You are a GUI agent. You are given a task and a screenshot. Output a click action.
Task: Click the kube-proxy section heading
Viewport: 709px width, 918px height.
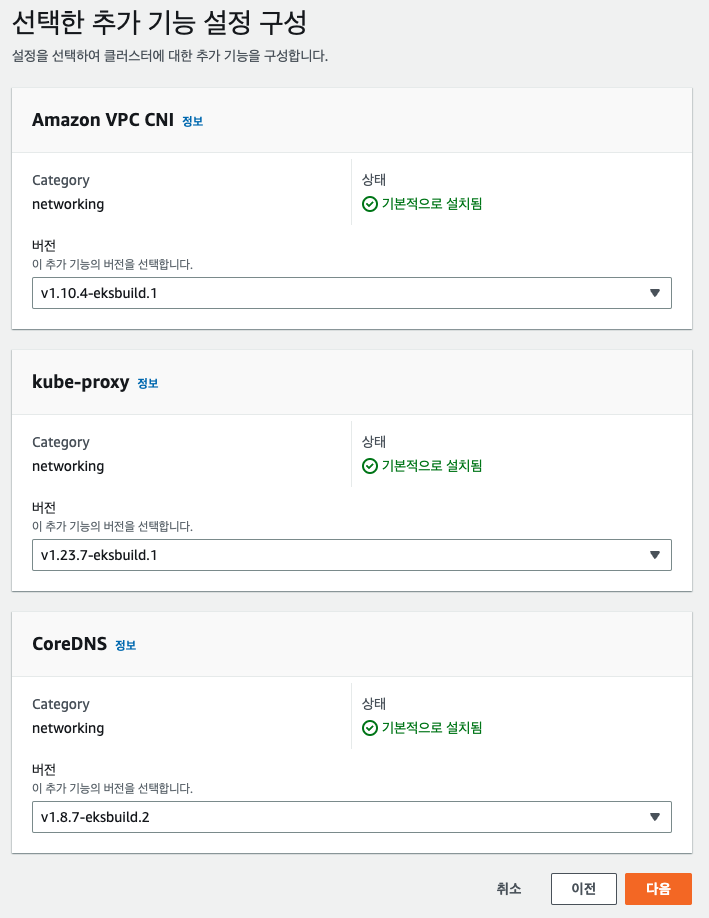[80, 382]
